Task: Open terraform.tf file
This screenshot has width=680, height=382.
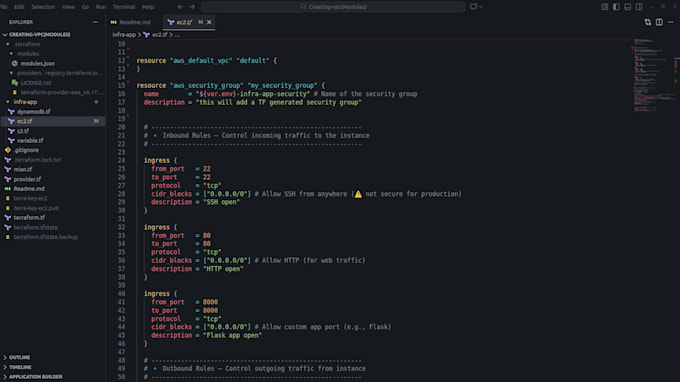Action: pyautogui.click(x=29, y=218)
